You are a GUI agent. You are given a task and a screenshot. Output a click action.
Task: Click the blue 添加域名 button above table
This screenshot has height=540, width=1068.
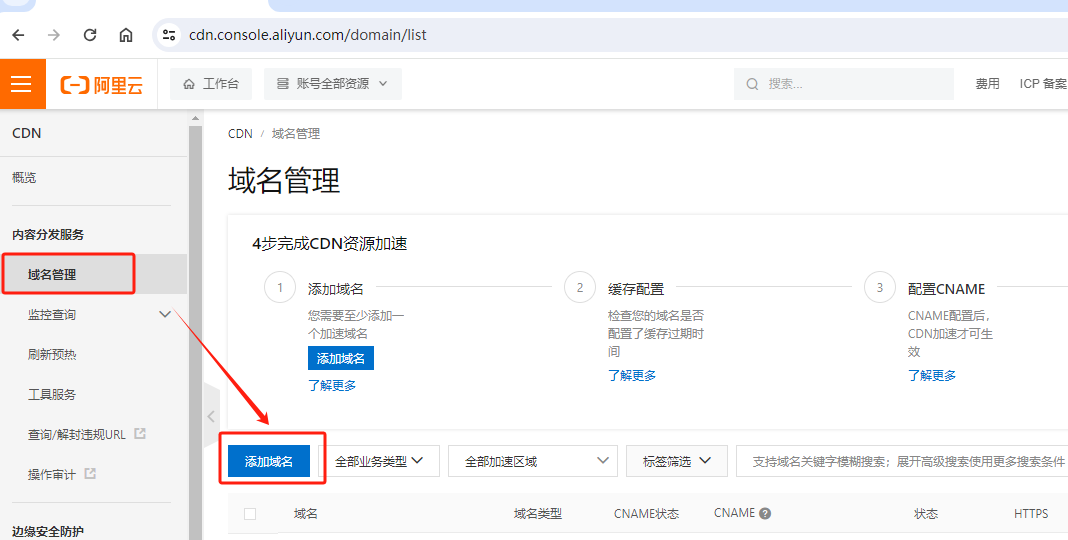point(269,461)
